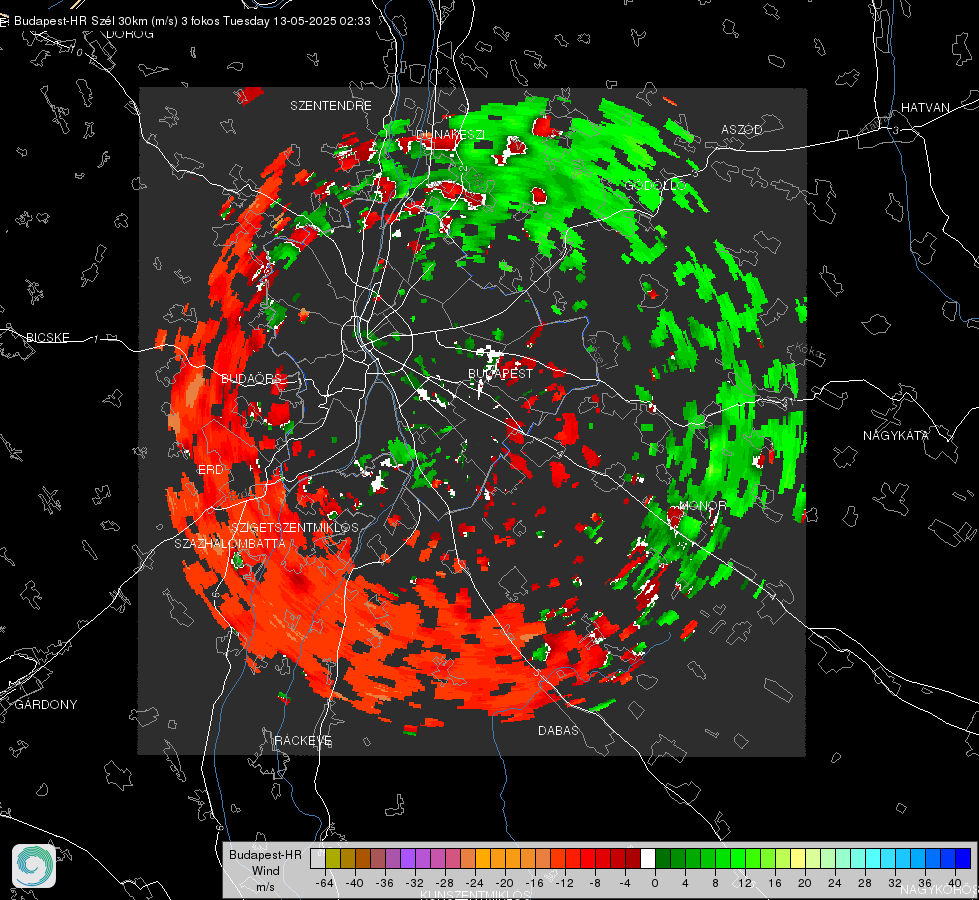The image size is (979, 900).
Task: Click the GÁRDONY city label
Action: click(46, 705)
